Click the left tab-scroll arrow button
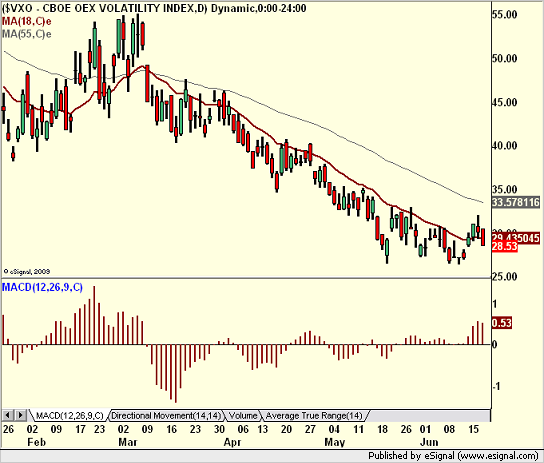Viewport: 544px width, 463px height. point(8,415)
